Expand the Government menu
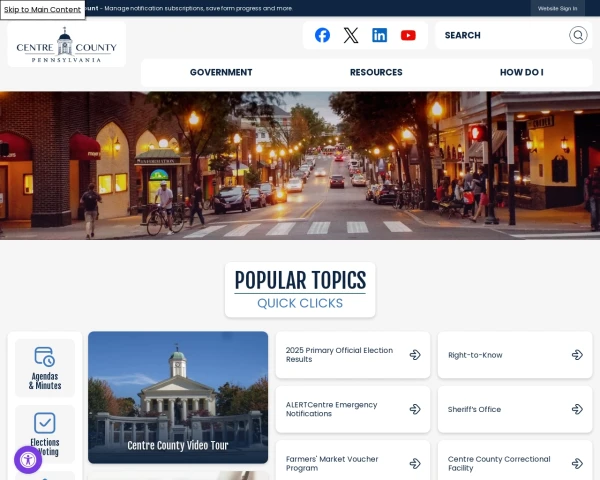The height and width of the screenshot is (480, 600). click(221, 72)
